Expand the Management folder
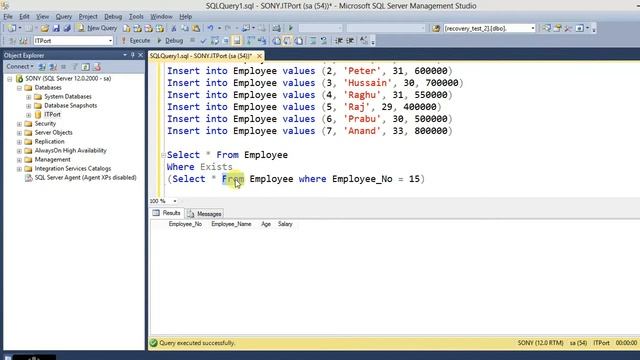The width and height of the screenshot is (640, 360). coord(19,160)
